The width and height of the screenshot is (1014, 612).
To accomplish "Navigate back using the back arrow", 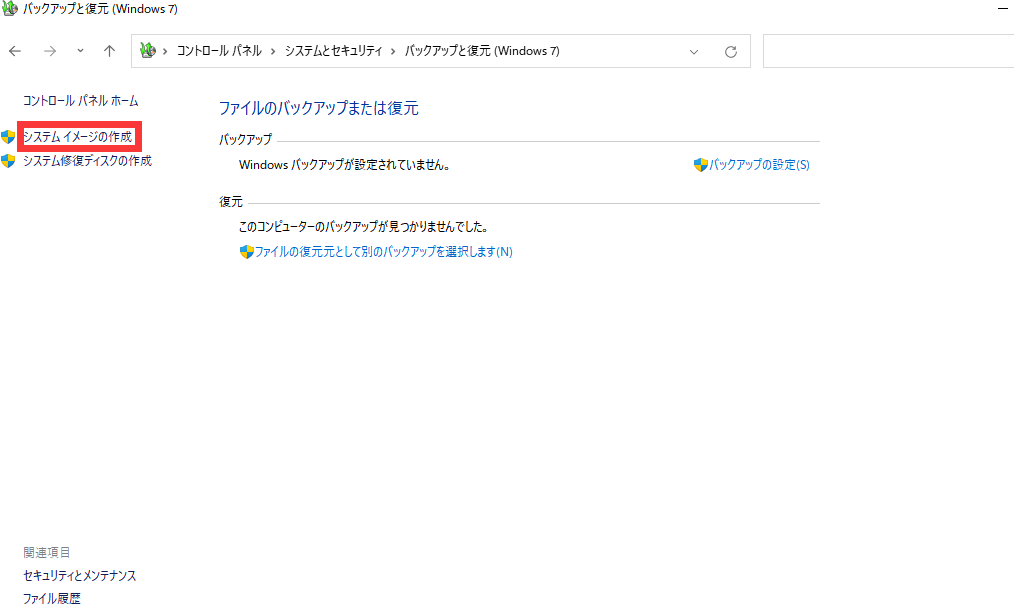I will [x=15, y=50].
